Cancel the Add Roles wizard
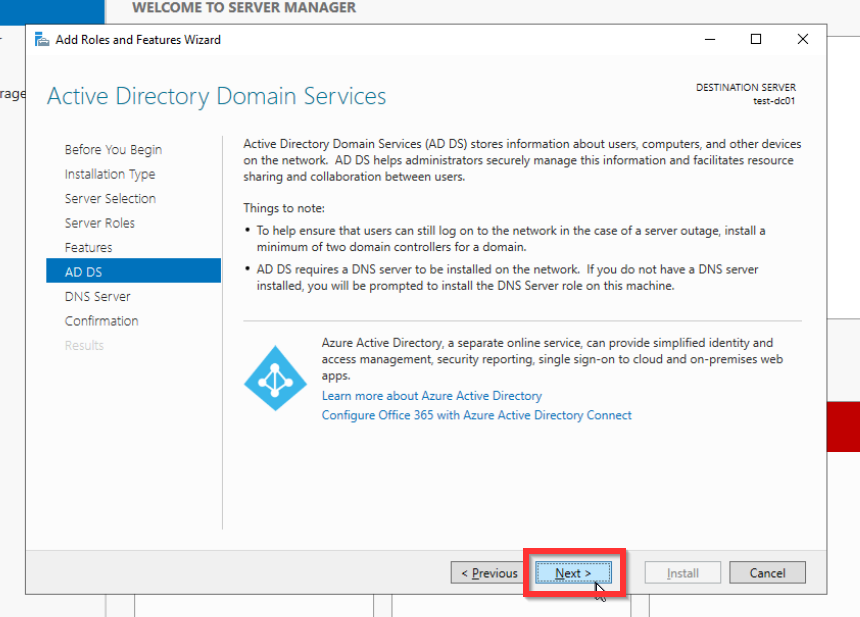The image size is (860, 617). point(767,573)
